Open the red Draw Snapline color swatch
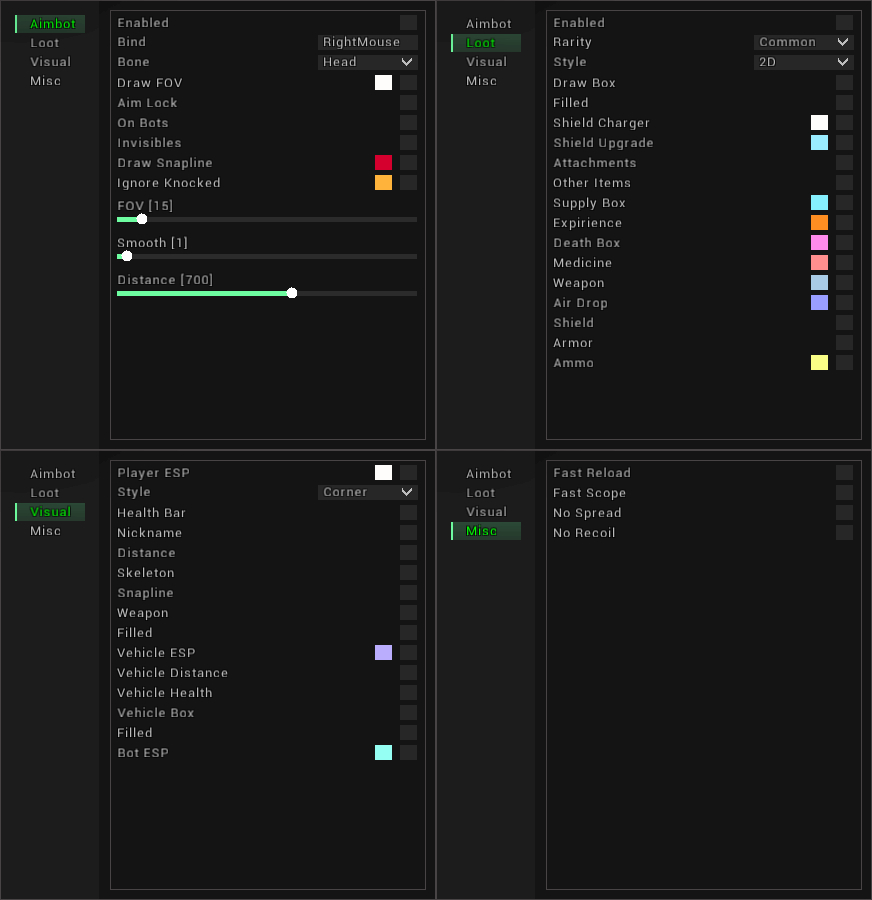Image resolution: width=872 pixels, height=900 pixels. 383,162
